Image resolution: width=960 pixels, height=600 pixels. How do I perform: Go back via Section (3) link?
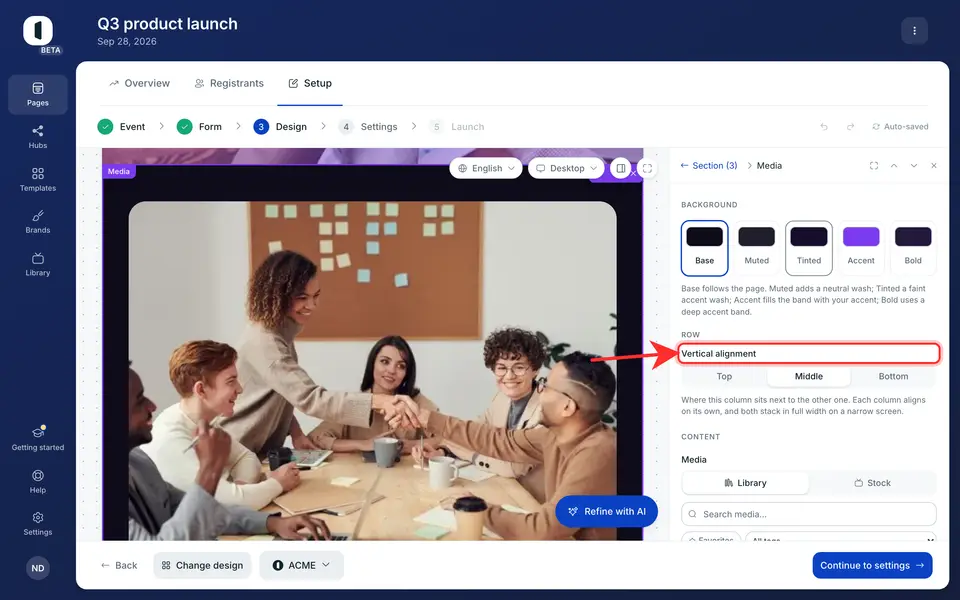tap(709, 166)
